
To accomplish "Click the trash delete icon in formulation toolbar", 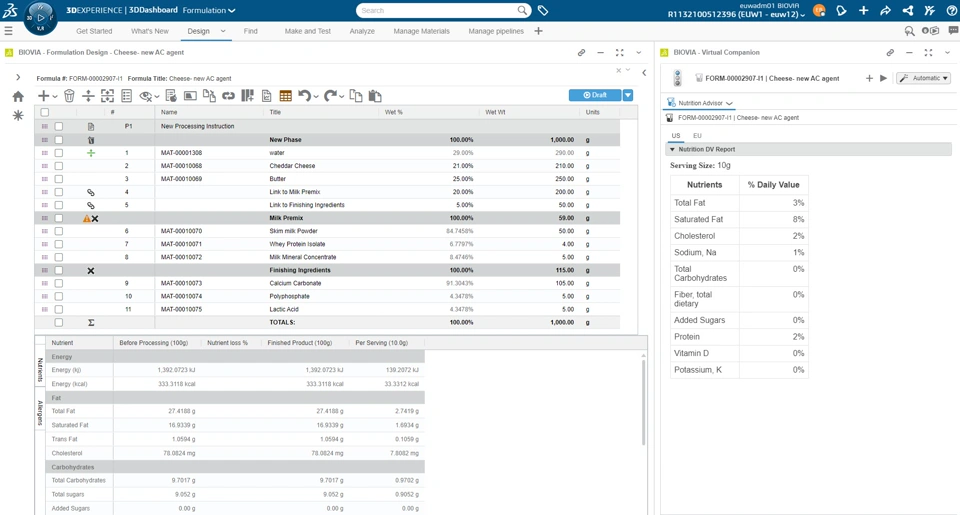I will (69, 96).
